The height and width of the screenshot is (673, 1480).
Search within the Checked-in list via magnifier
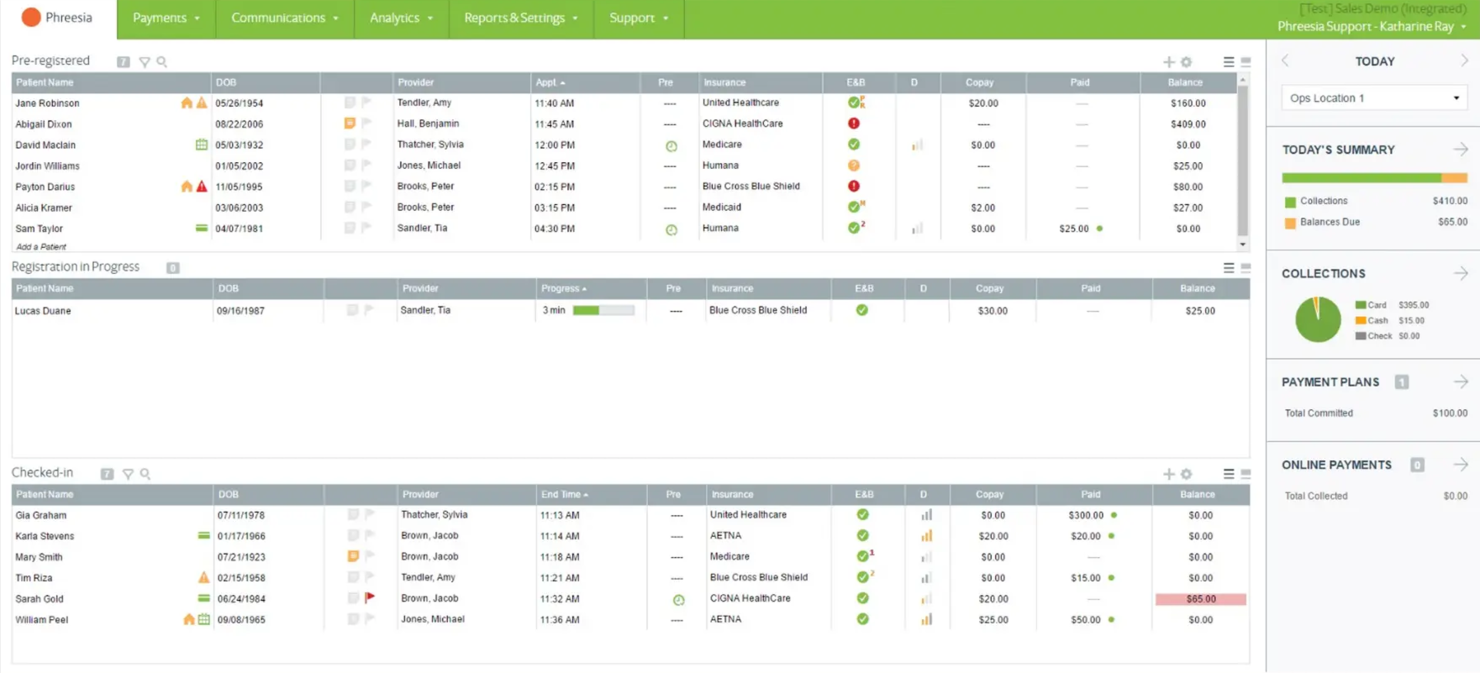point(145,474)
